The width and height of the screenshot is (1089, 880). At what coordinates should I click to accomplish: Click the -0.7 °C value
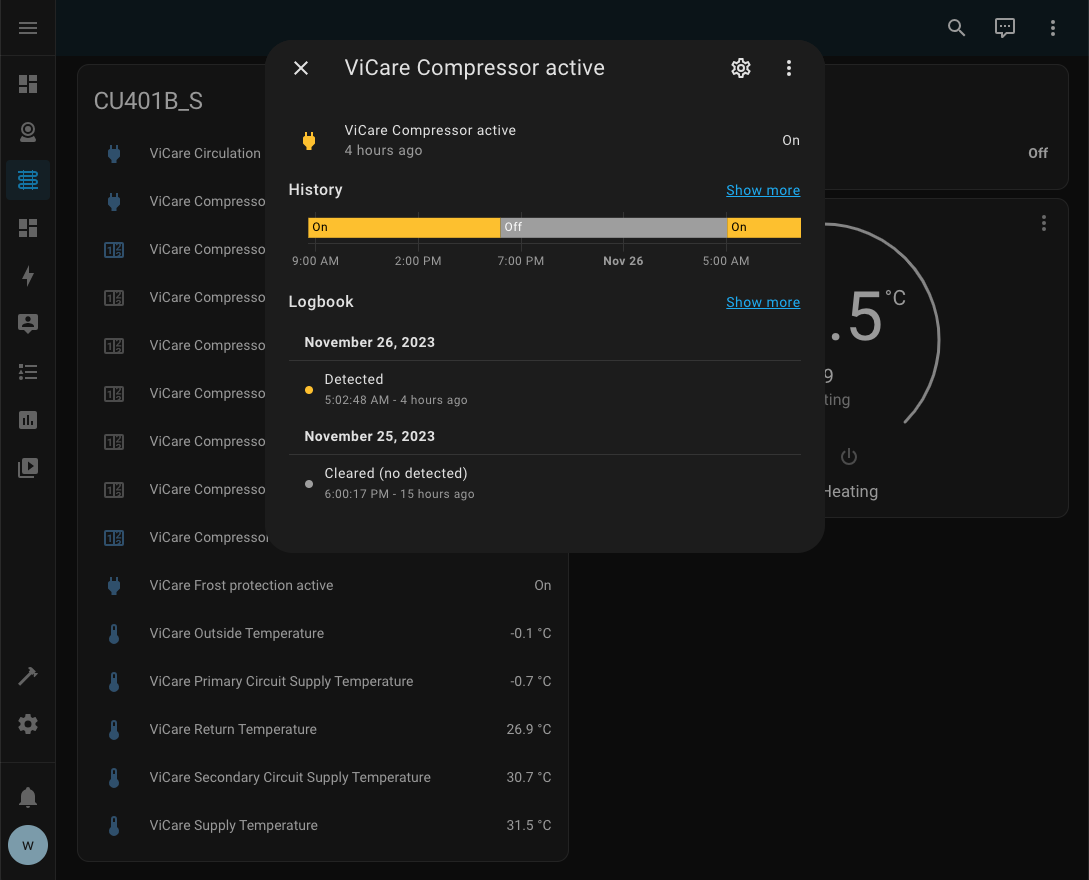pyautogui.click(x=530, y=681)
